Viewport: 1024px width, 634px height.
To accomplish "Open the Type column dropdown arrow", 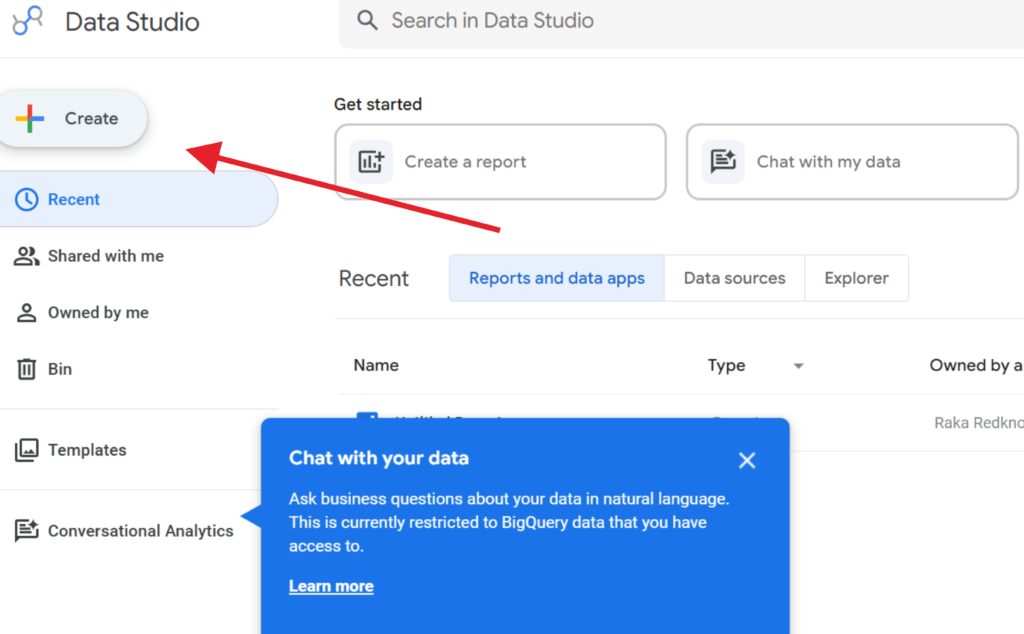I will coord(798,366).
